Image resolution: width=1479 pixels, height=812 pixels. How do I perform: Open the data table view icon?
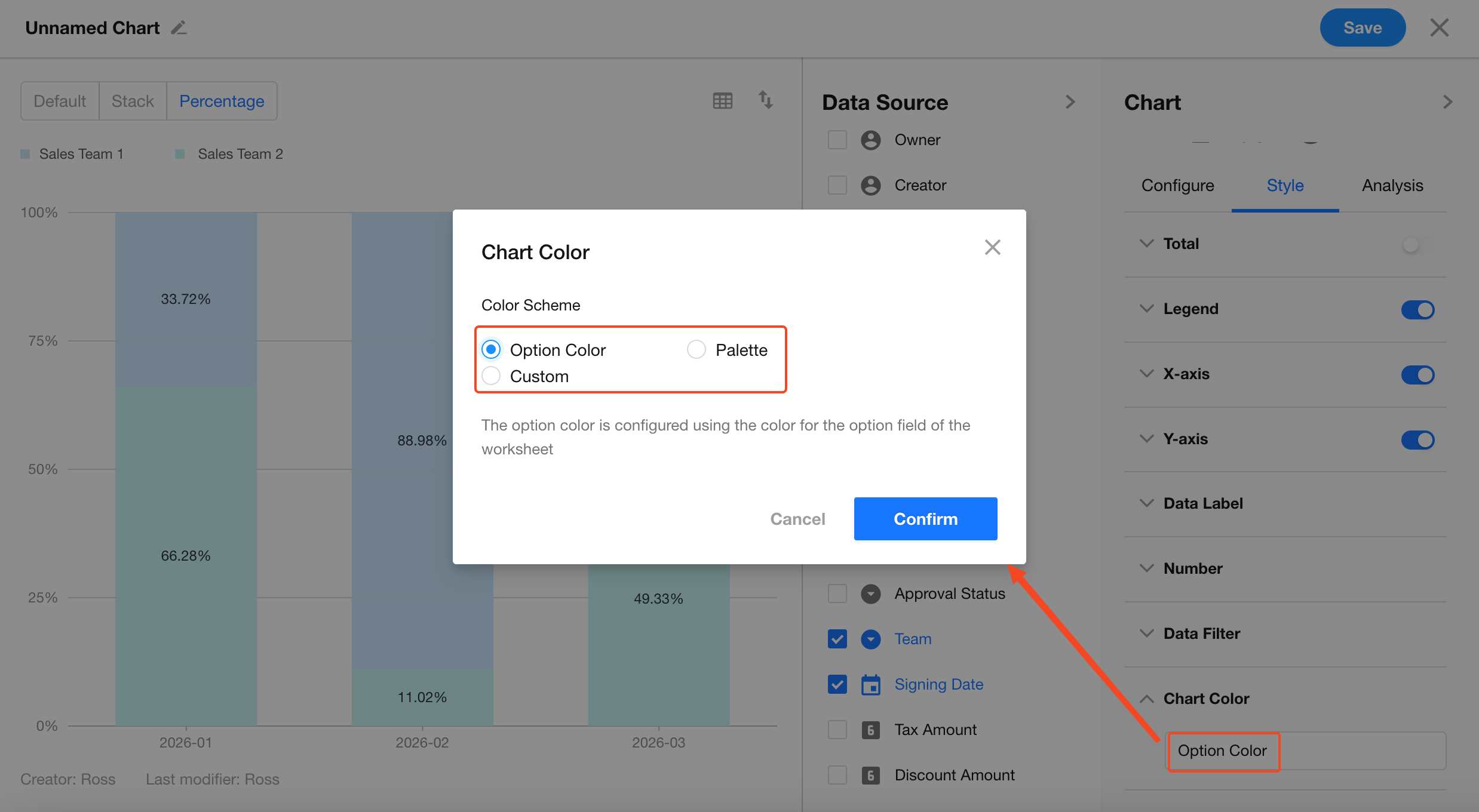pos(722,100)
